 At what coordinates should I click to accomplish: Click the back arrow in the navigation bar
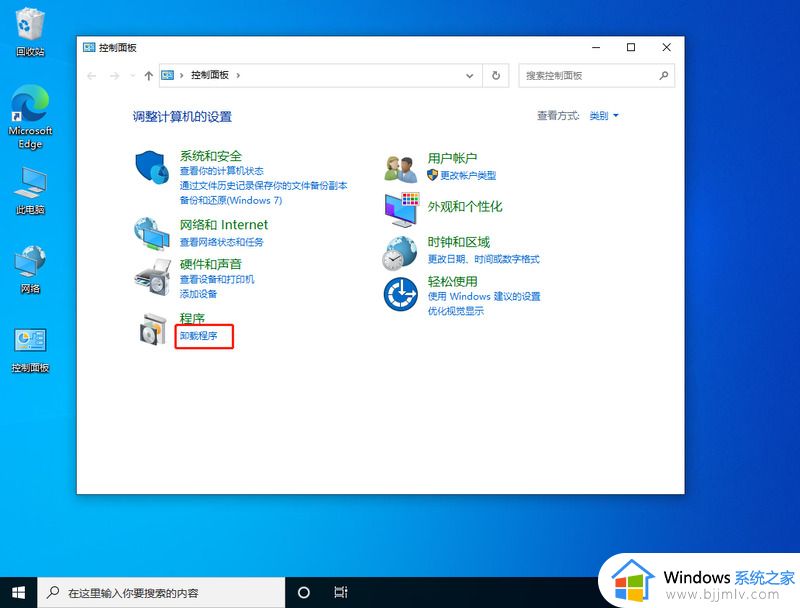92,75
